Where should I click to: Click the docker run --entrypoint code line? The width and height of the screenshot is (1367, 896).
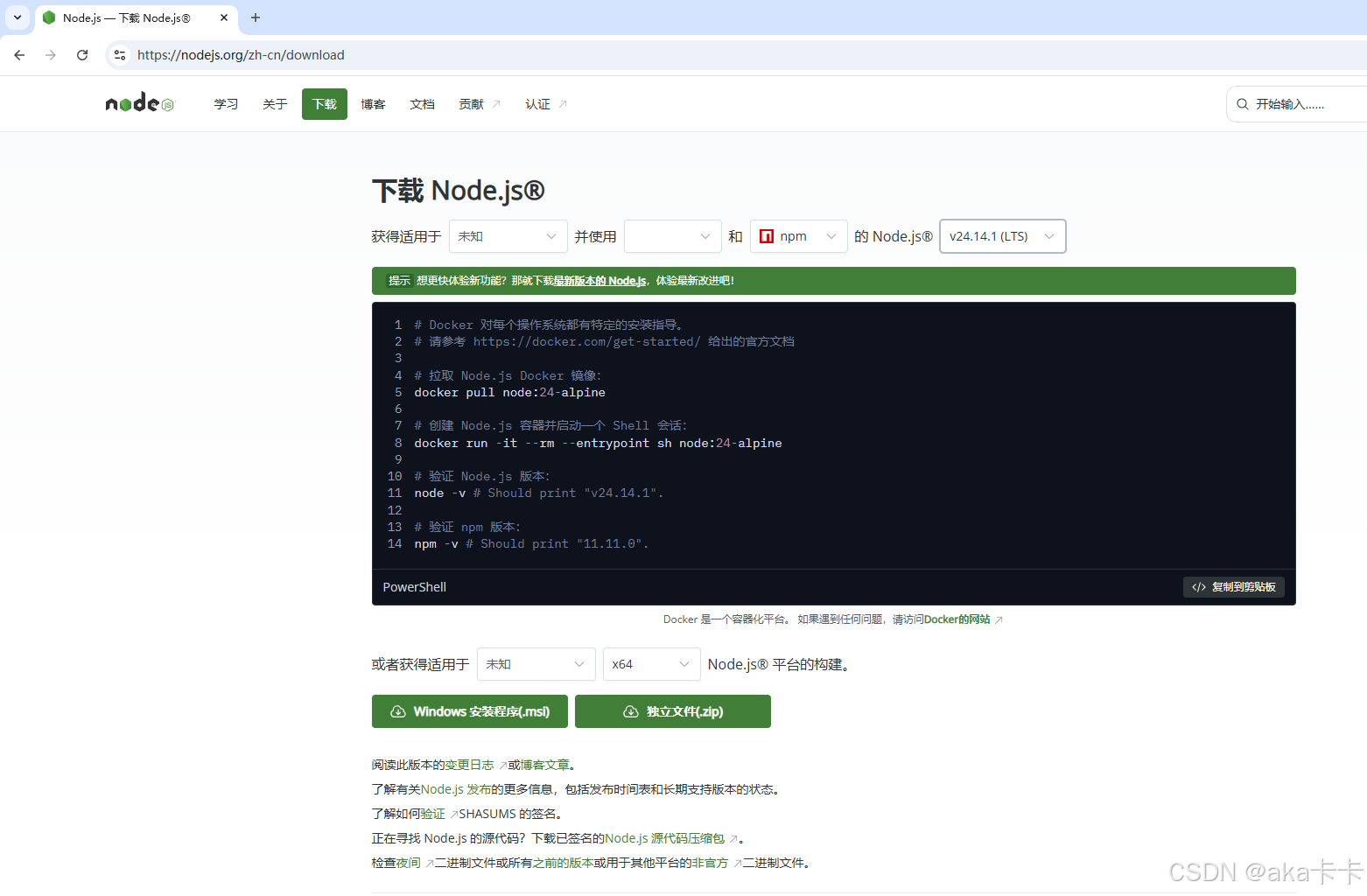598,443
